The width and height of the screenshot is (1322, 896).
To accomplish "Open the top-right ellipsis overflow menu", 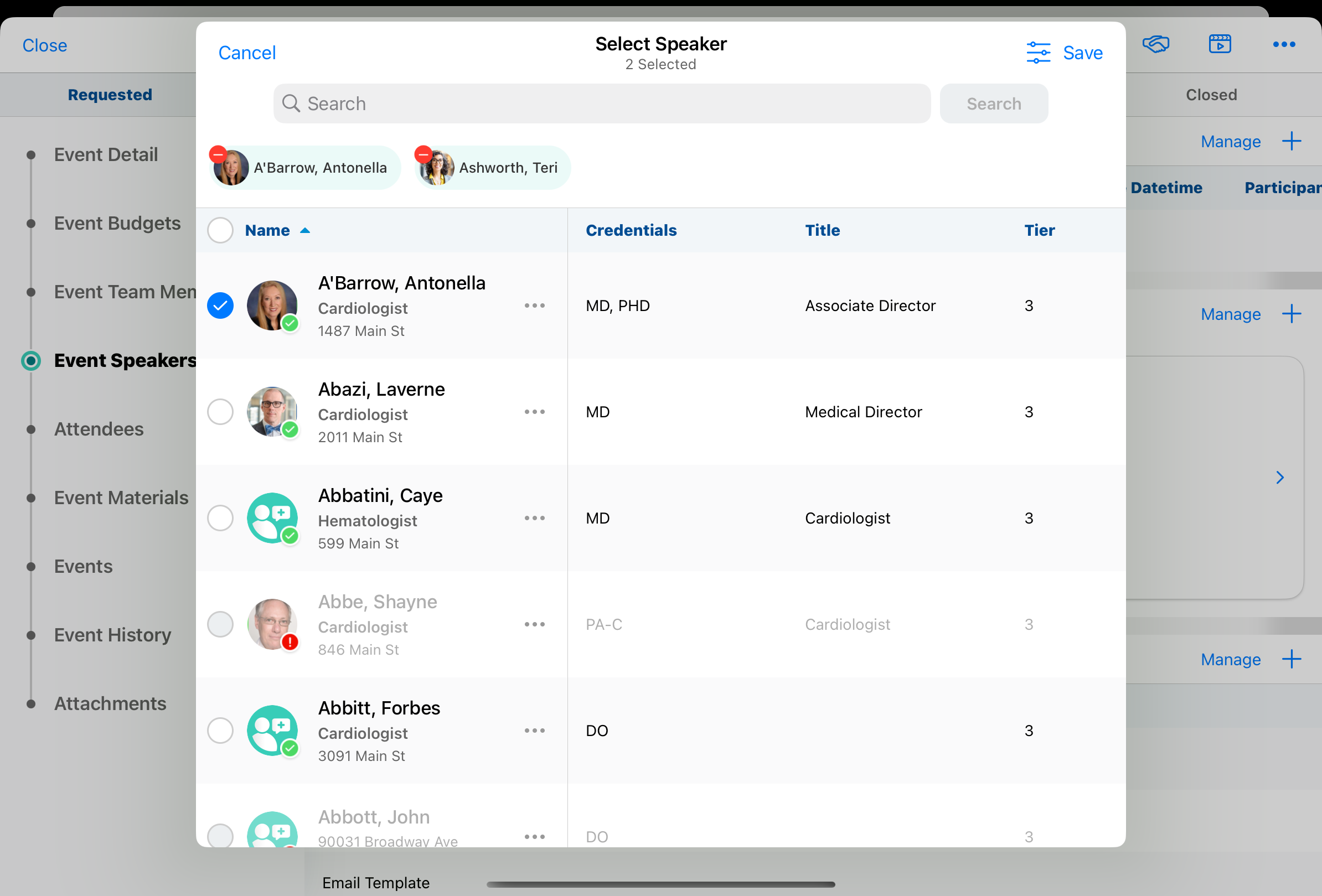I will [x=1283, y=44].
